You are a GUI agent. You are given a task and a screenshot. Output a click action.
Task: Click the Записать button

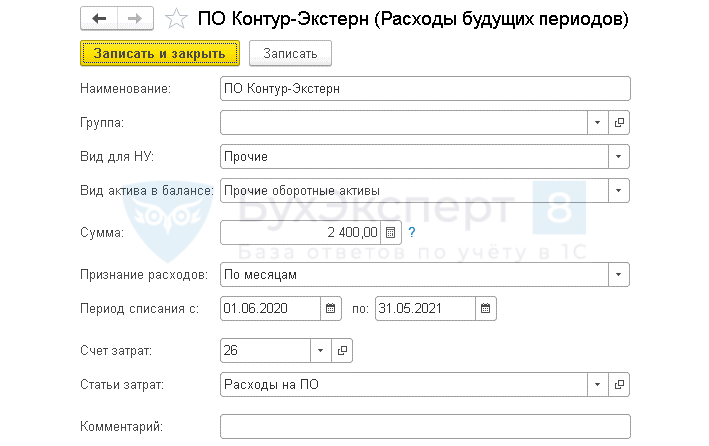pos(290,53)
